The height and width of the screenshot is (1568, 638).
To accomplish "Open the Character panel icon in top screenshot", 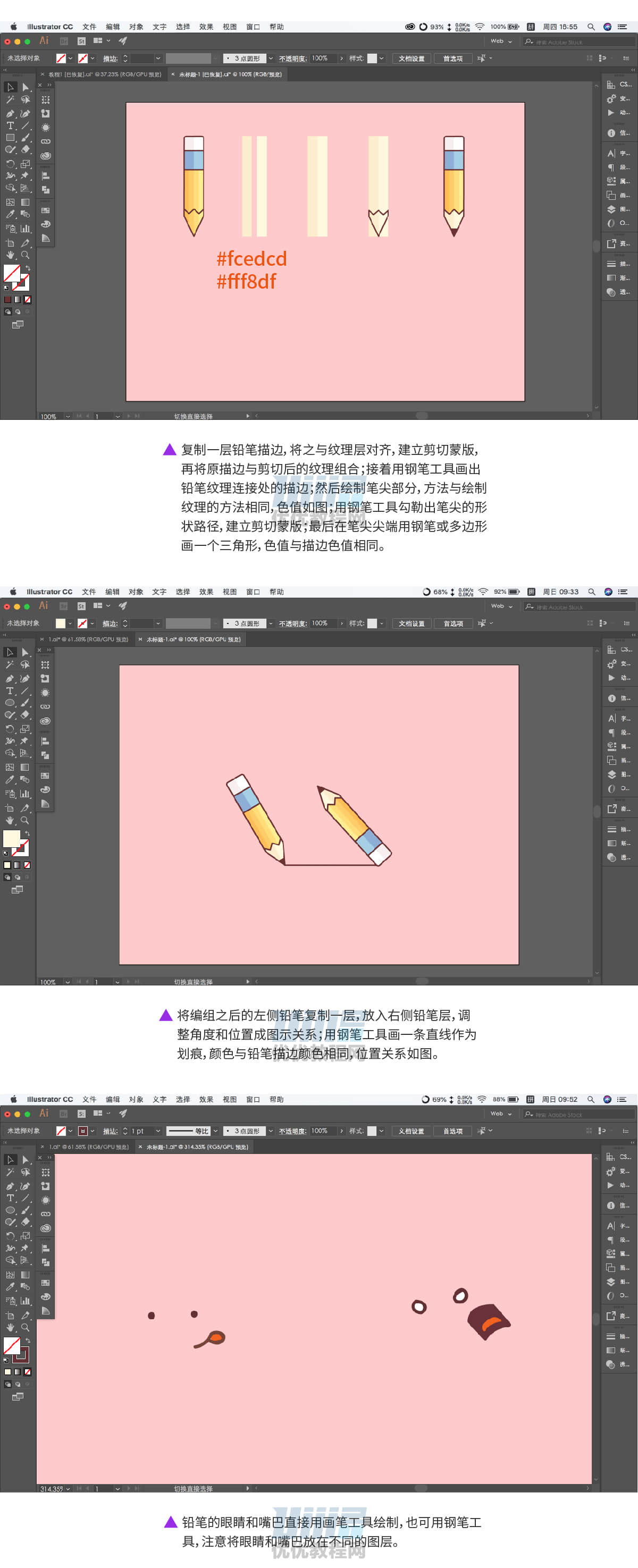I will 611,154.
